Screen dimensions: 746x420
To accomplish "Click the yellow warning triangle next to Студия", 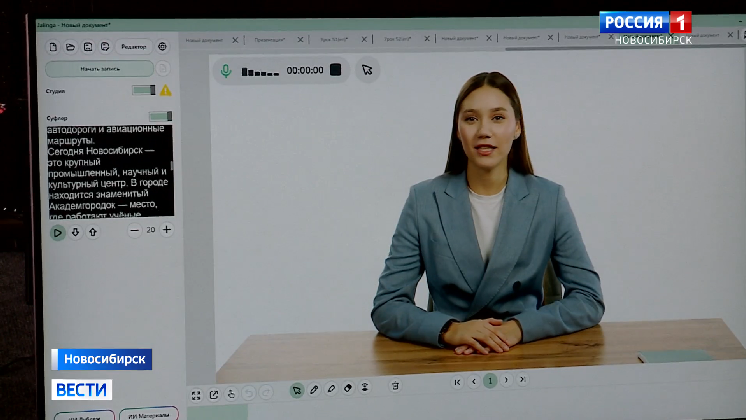I will click(x=166, y=90).
